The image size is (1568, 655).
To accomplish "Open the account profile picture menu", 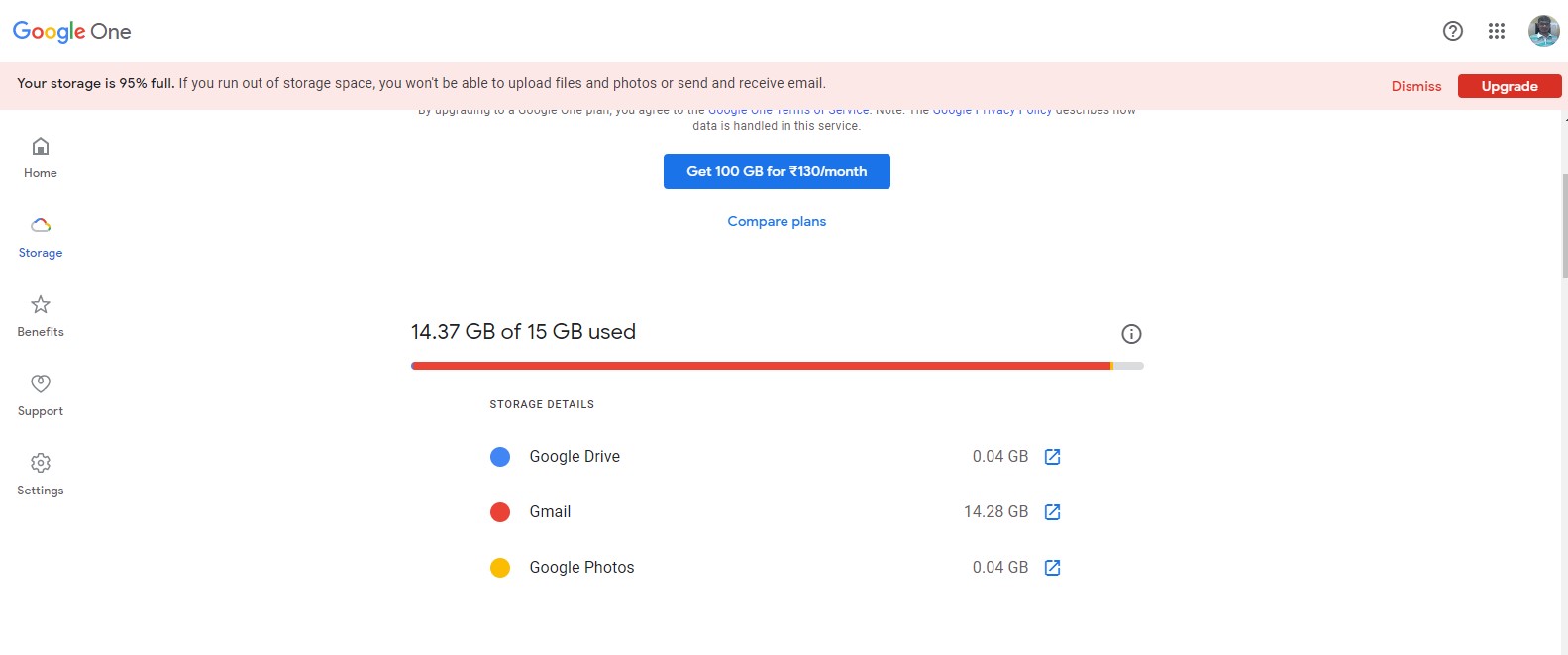I will (1543, 31).
